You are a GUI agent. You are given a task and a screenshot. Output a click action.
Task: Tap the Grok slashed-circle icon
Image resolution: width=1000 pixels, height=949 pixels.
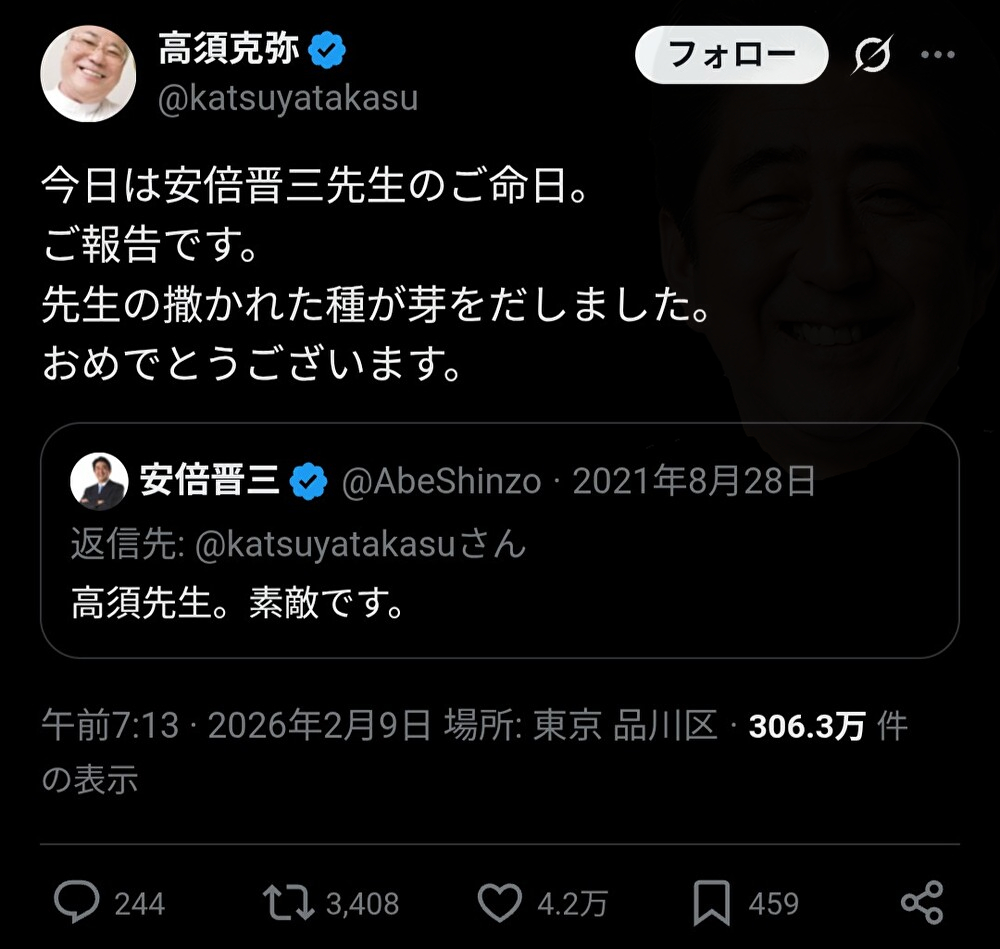coord(872,55)
